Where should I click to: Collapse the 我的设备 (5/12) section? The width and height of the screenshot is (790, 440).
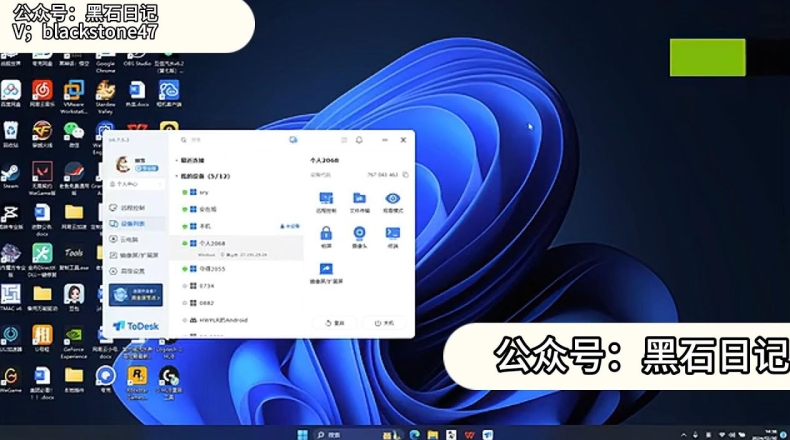203,176
